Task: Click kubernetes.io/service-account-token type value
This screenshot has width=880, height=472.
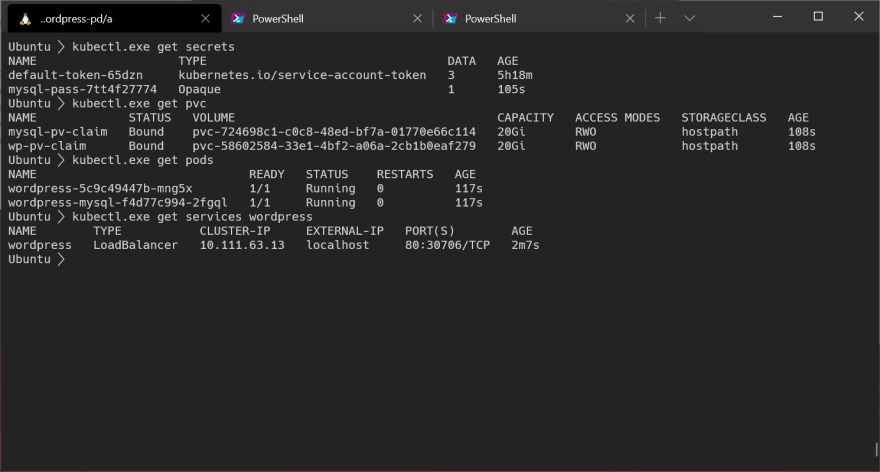Action: [302, 75]
